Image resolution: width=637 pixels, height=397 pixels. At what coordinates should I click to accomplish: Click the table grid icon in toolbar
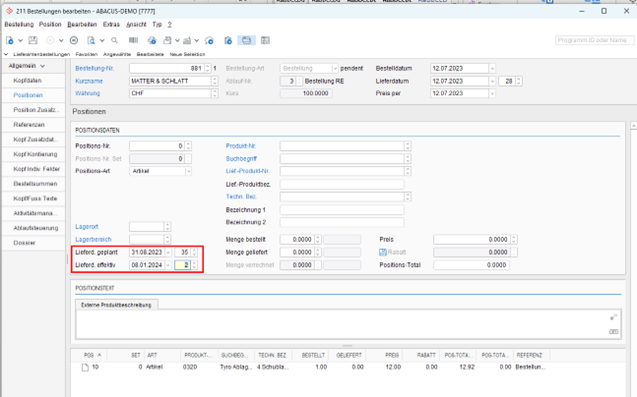265,40
